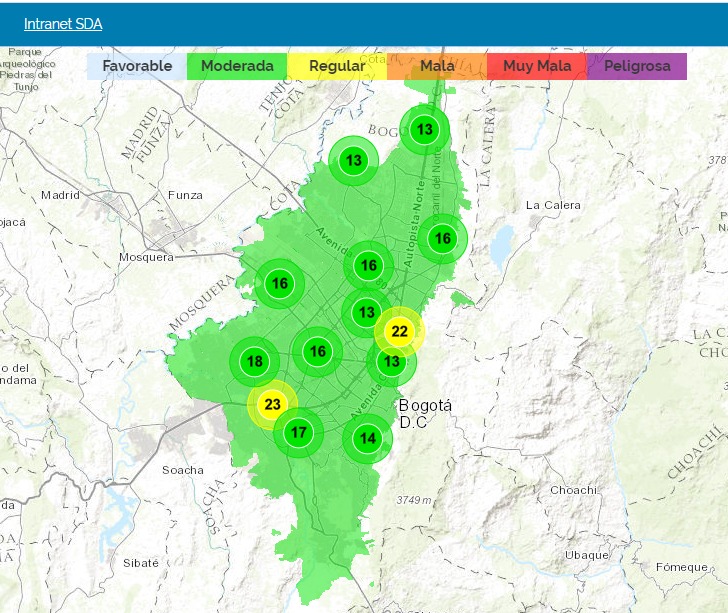
Task: Click the La Calera town label
Action: pyautogui.click(x=553, y=205)
